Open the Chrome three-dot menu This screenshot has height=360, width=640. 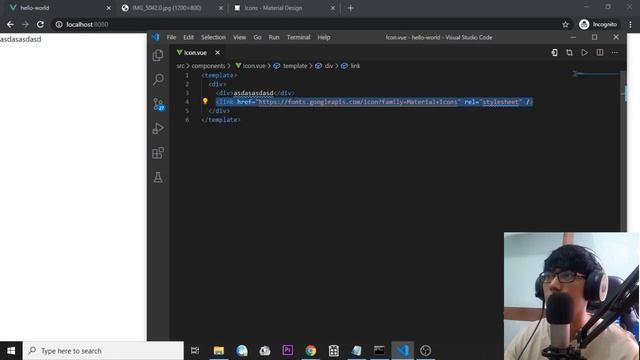(x=631, y=24)
